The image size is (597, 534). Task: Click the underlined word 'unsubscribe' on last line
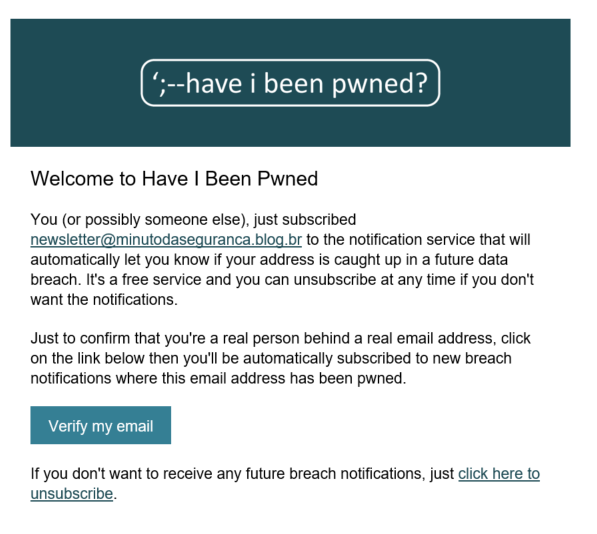click(72, 494)
